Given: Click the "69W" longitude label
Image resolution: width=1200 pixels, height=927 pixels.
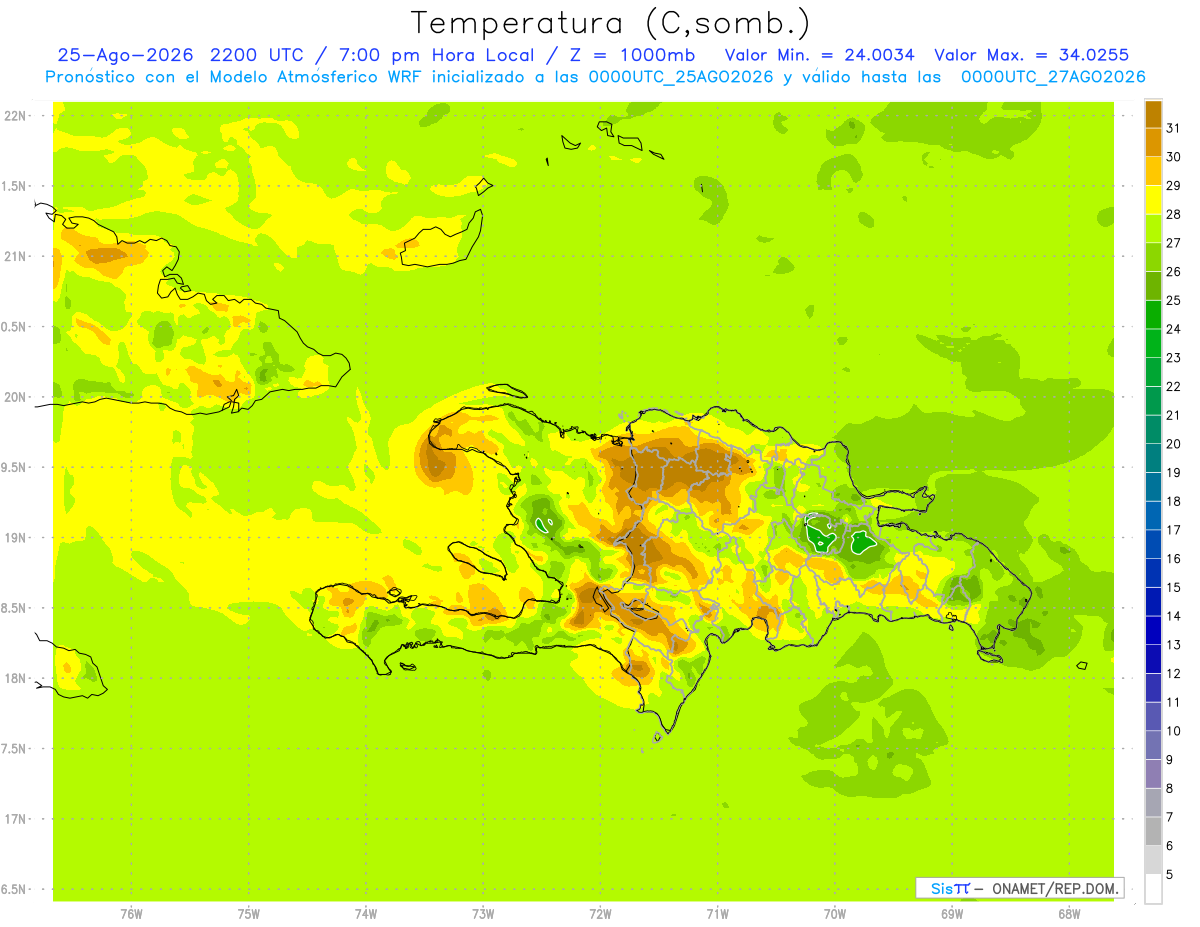Looking at the screenshot, I should point(951,914).
